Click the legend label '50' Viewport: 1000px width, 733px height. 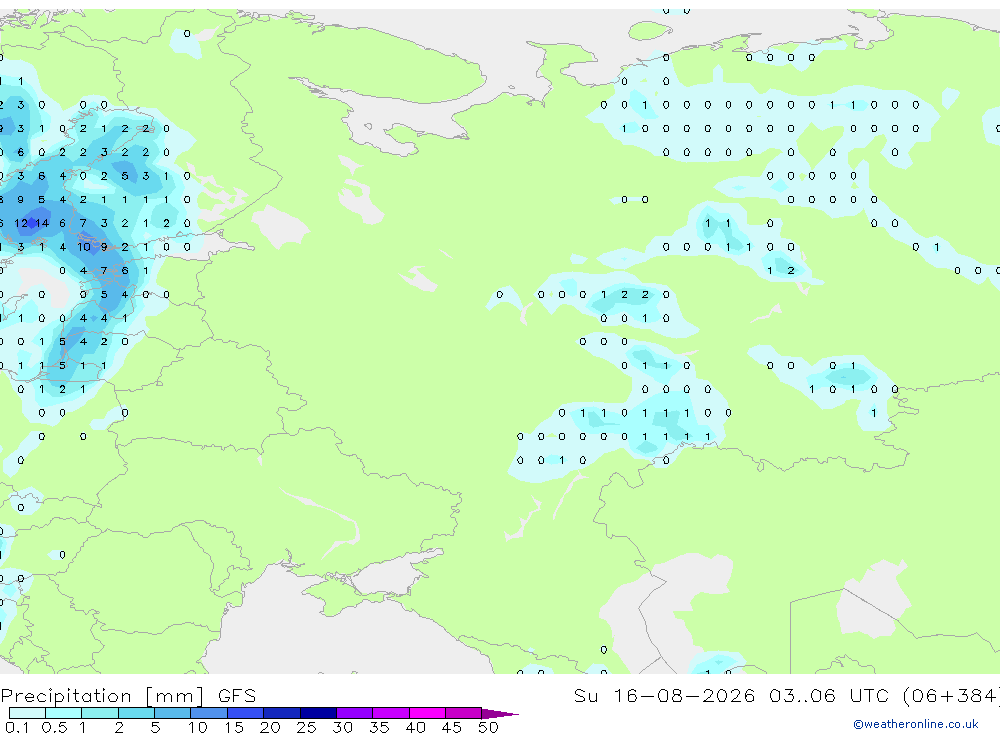(488, 727)
